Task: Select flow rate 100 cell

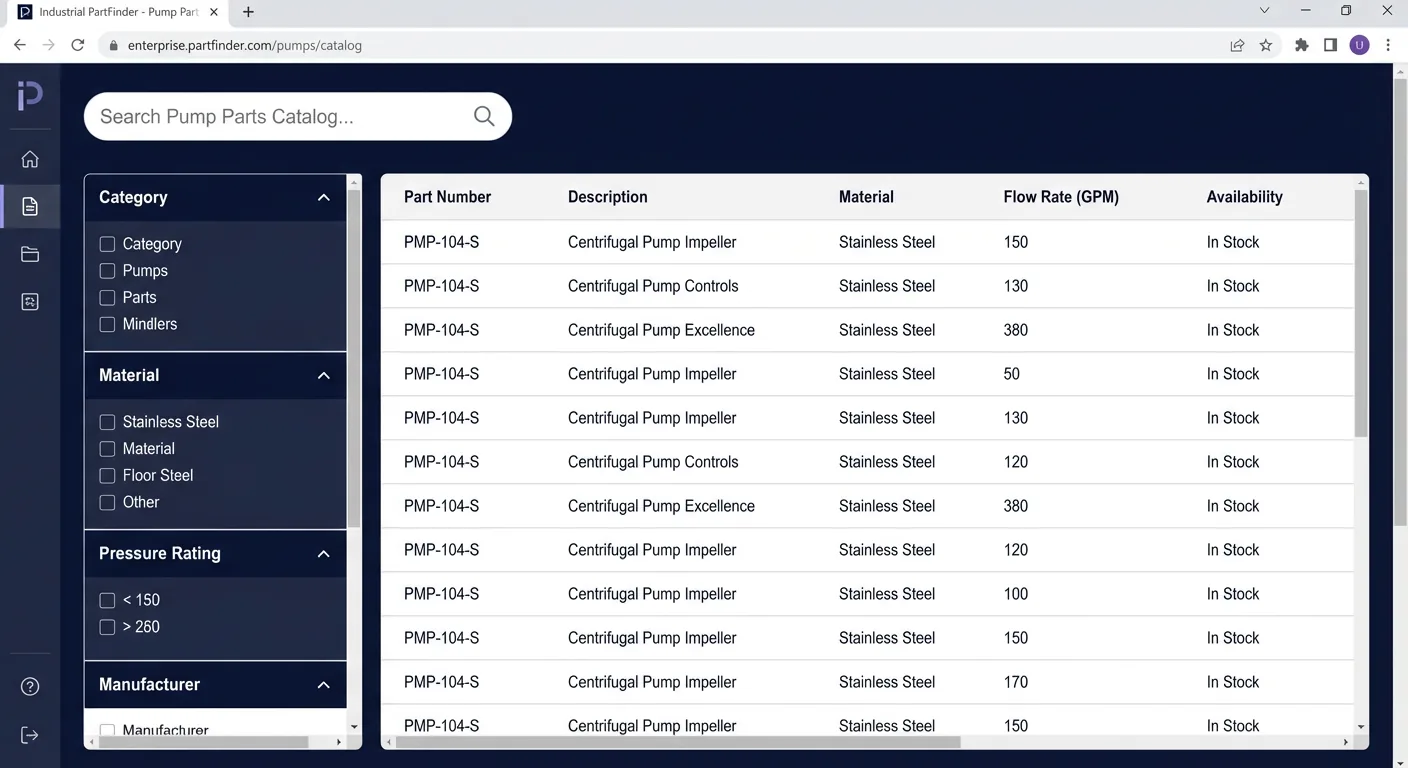Action: (x=1015, y=594)
